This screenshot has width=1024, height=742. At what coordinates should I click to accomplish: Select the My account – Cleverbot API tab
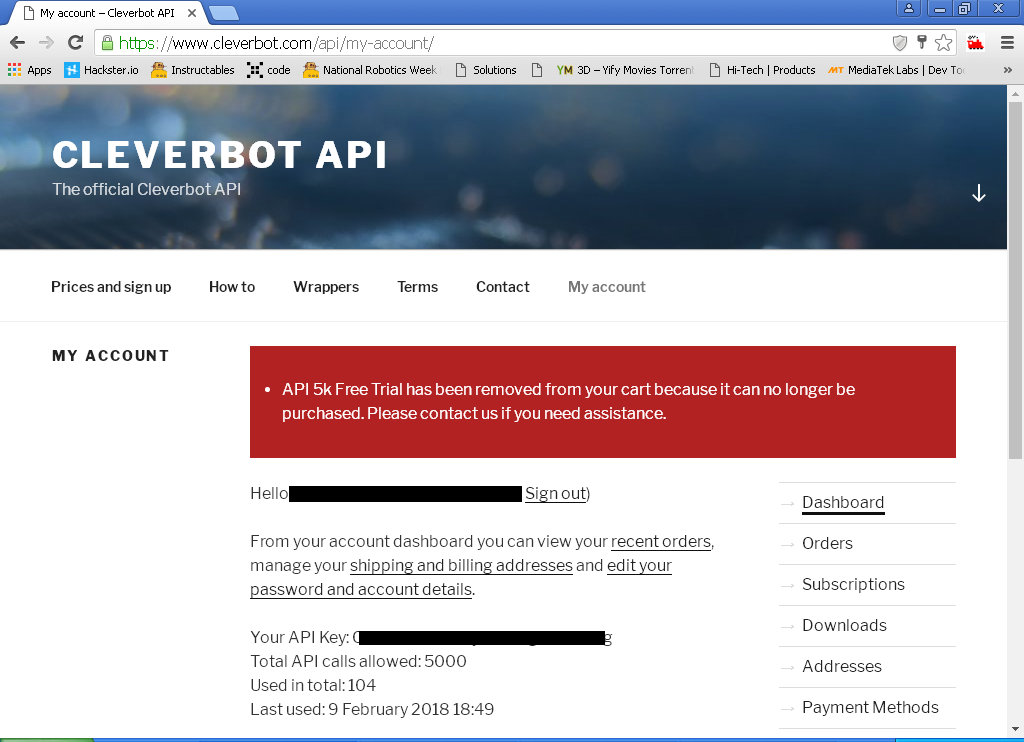point(107,13)
